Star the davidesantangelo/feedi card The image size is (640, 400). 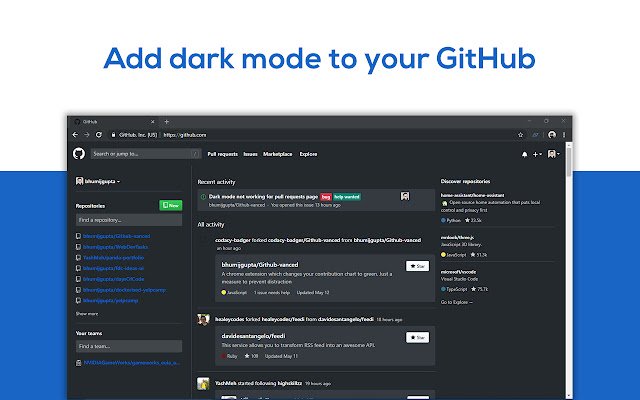[x=417, y=338]
